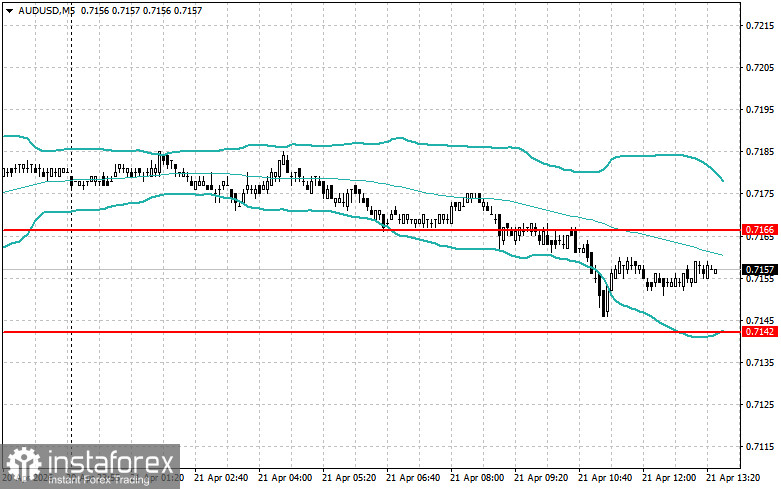781x489 pixels.
Task: Select the 0.7125 price scale value
Action: click(x=760, y=404)
